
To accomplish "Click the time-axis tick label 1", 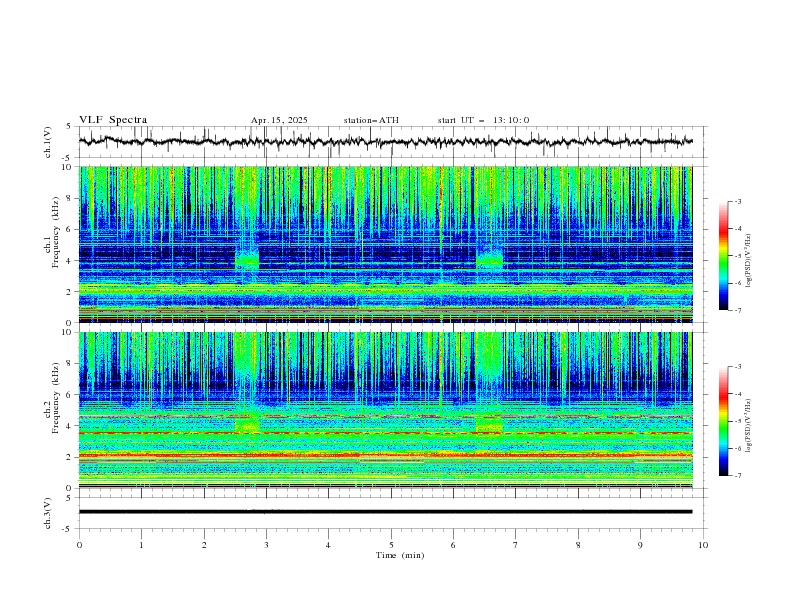I will [x=141, y=545].
